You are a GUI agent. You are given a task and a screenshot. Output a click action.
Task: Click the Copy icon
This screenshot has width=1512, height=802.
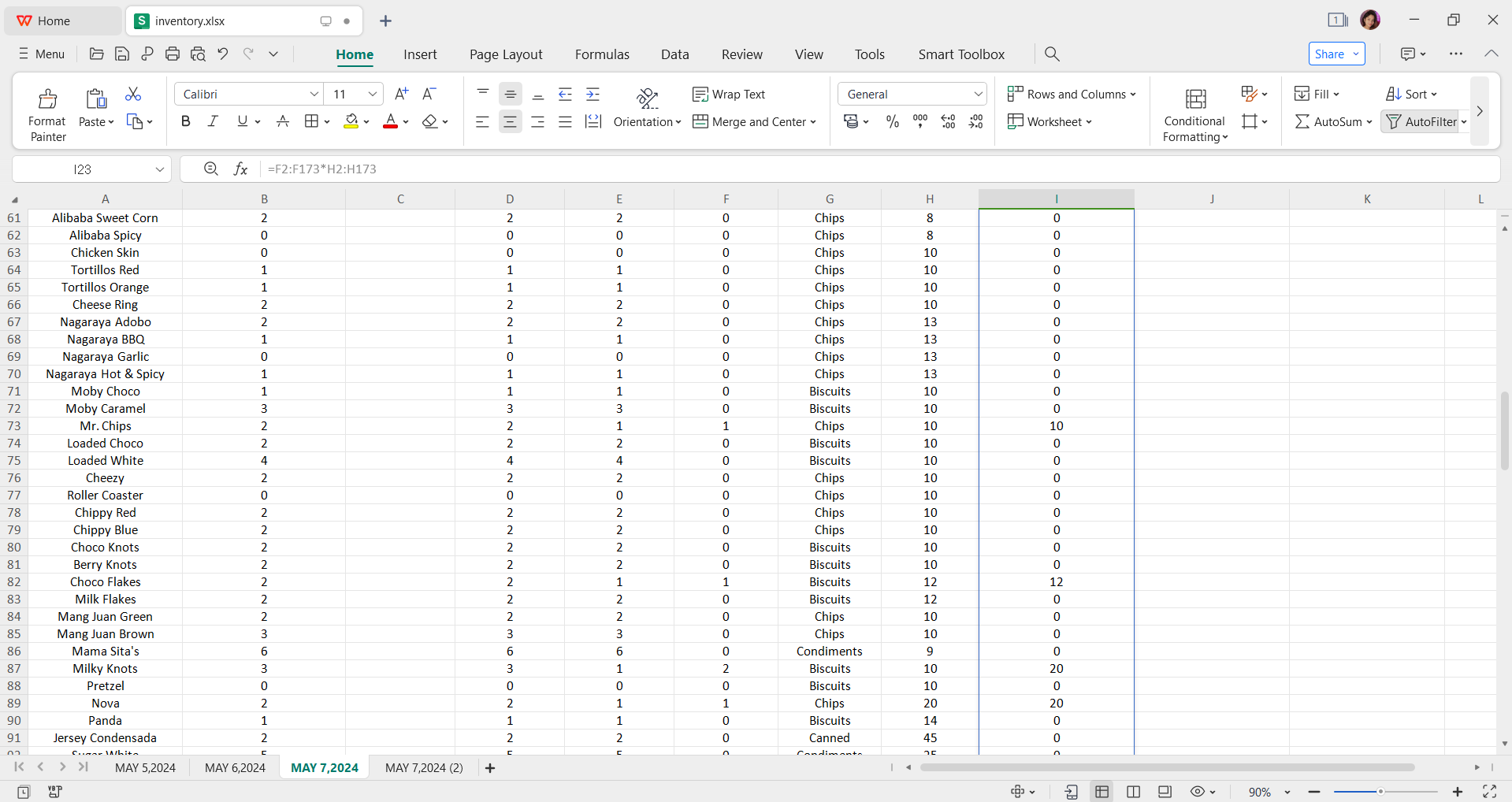135,121
